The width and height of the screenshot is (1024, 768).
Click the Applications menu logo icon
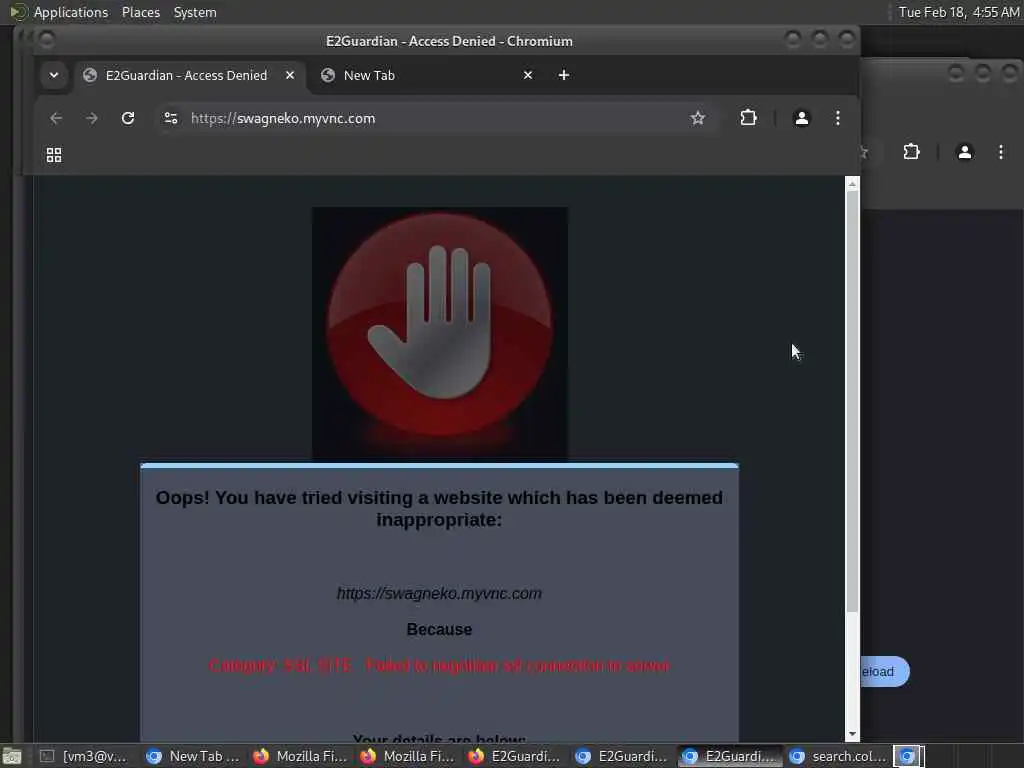click(18, 12)
